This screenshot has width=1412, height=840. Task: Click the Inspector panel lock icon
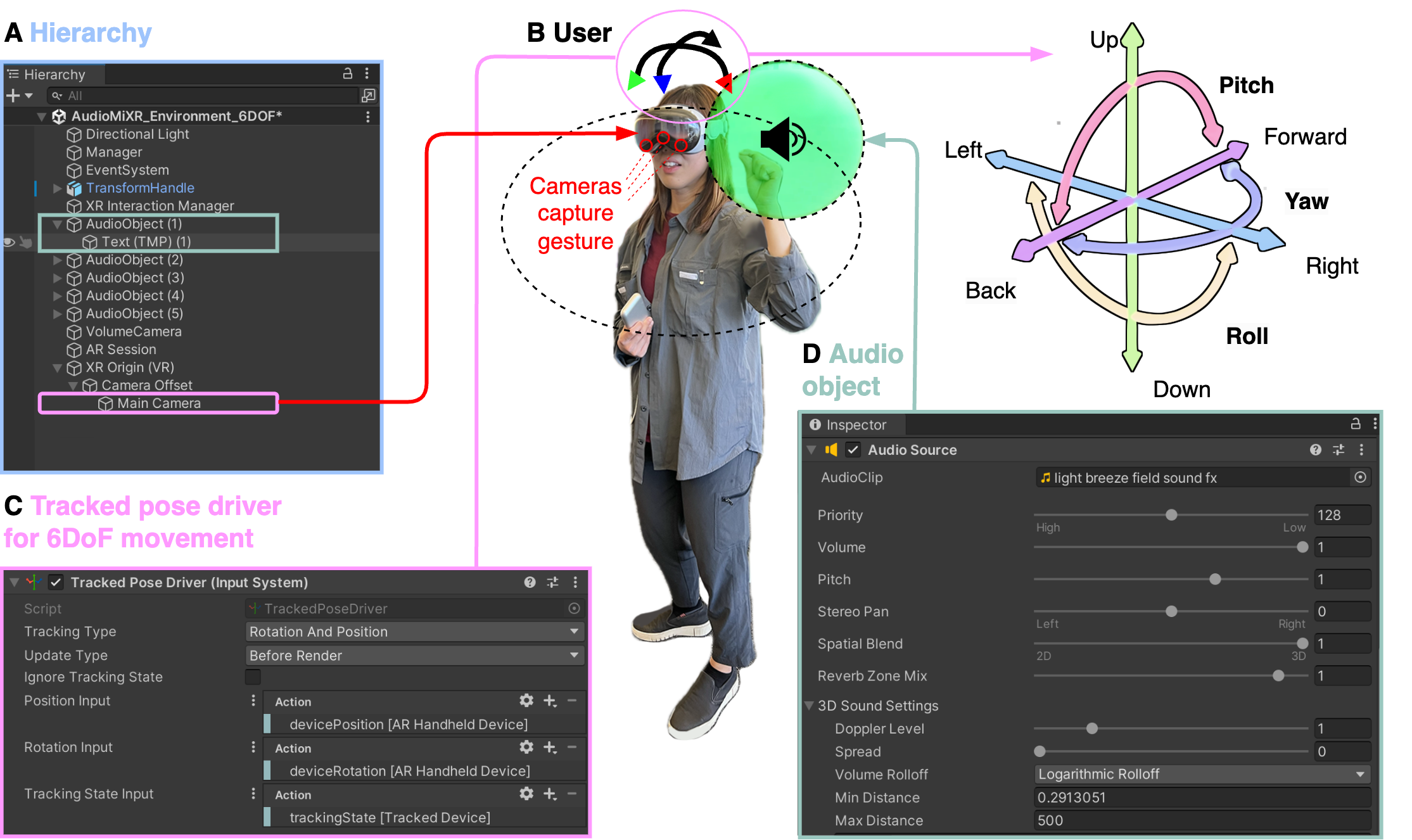click(x=1356, y=424)
